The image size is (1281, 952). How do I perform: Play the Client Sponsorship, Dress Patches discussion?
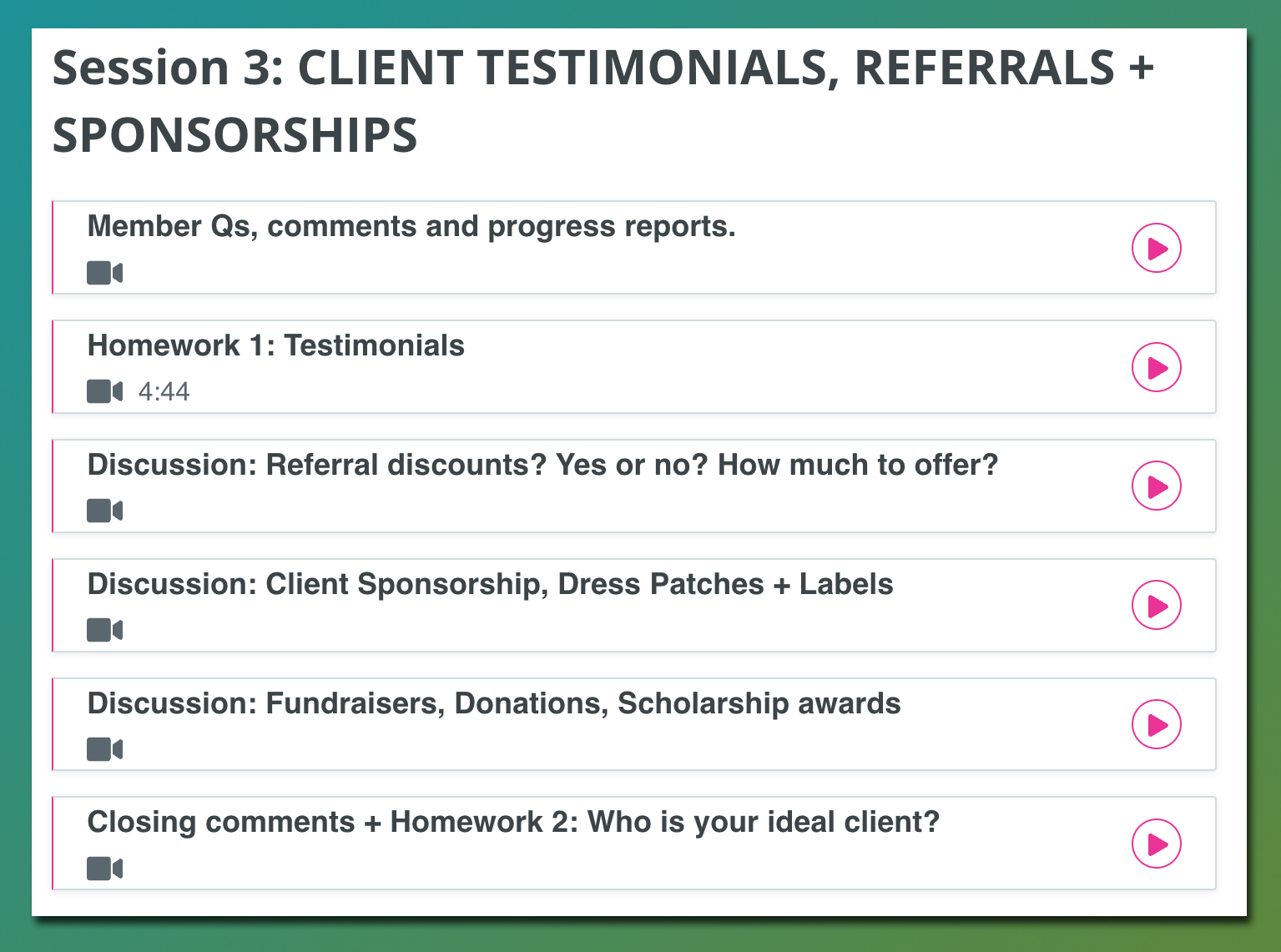point(1156,606)
